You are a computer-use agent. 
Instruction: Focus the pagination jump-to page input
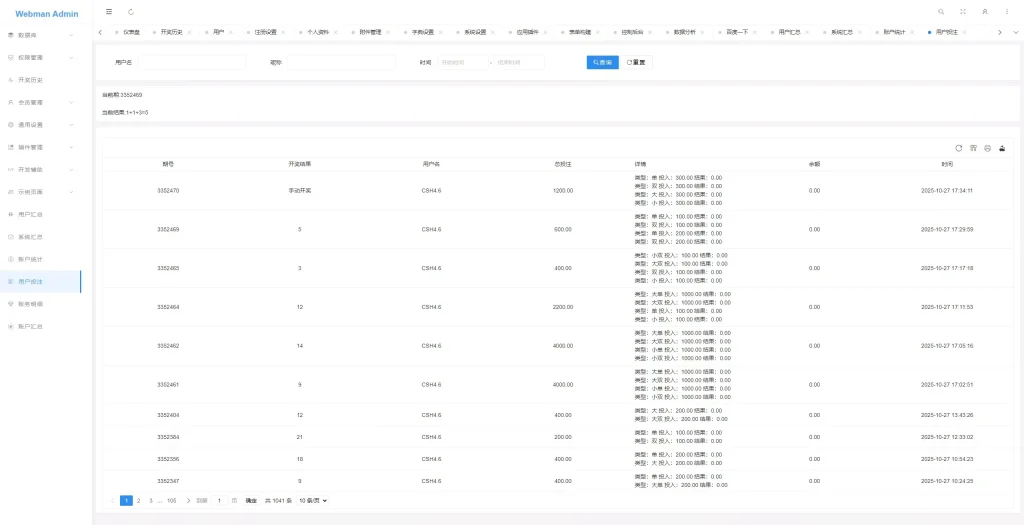point(219,500)
